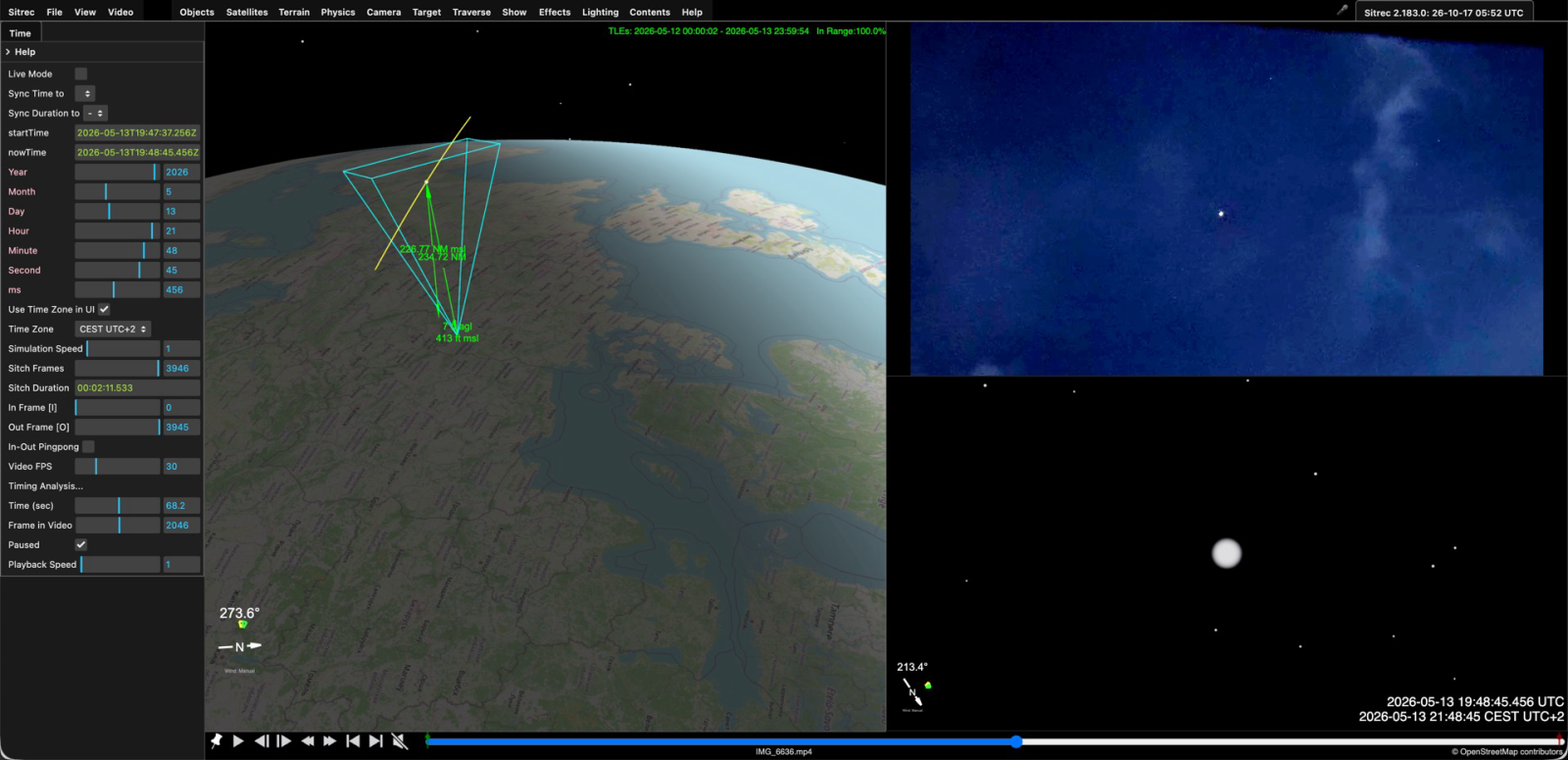Screen dimensions: 1568x760
Task: Open the Camera menu
Action: (384, 12)
